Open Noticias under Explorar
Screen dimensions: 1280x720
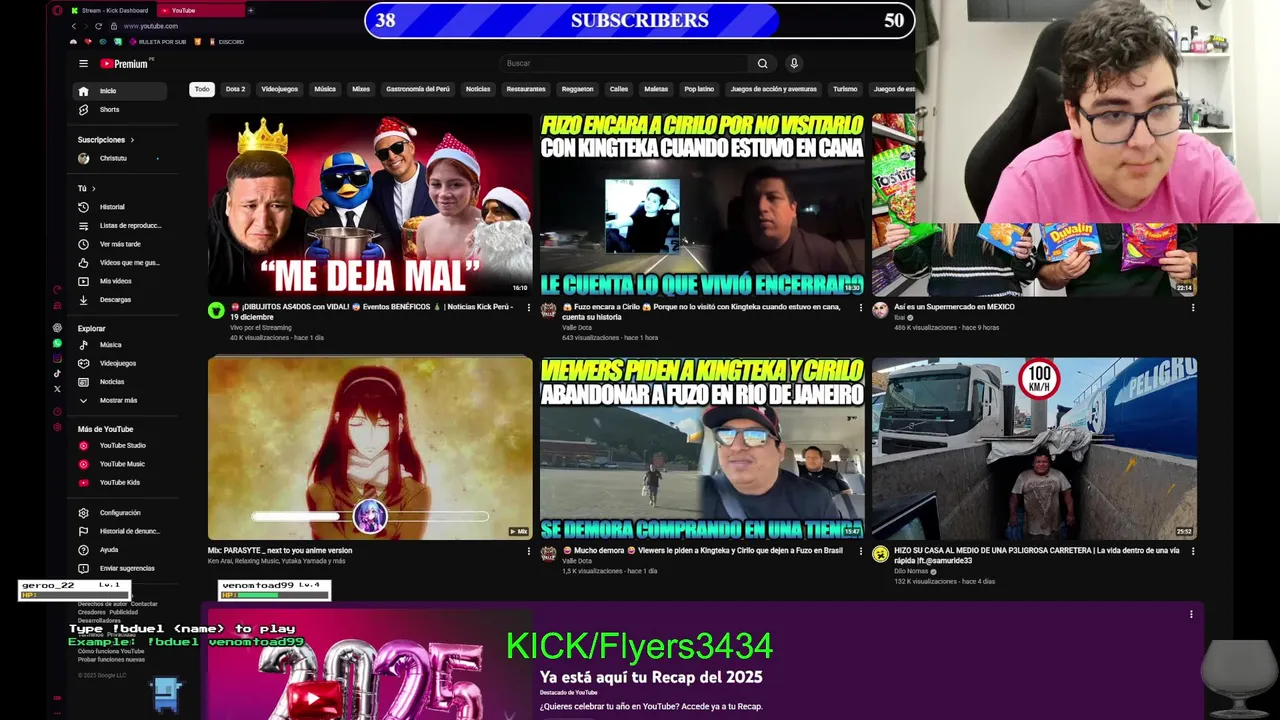(x=119, y=381)
